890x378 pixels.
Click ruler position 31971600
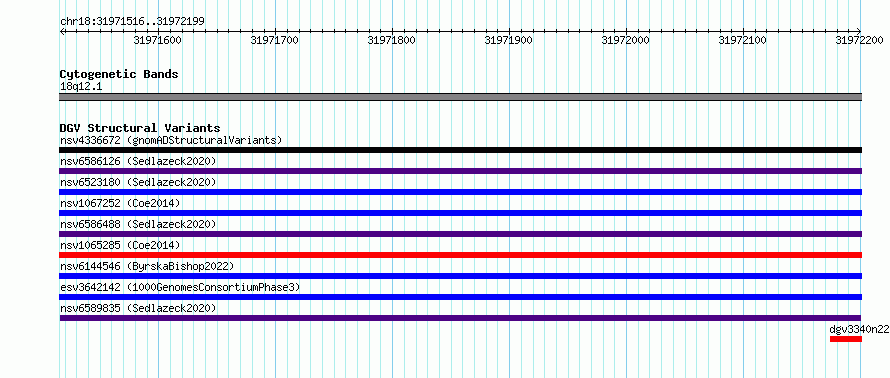[x=157, y=40]
